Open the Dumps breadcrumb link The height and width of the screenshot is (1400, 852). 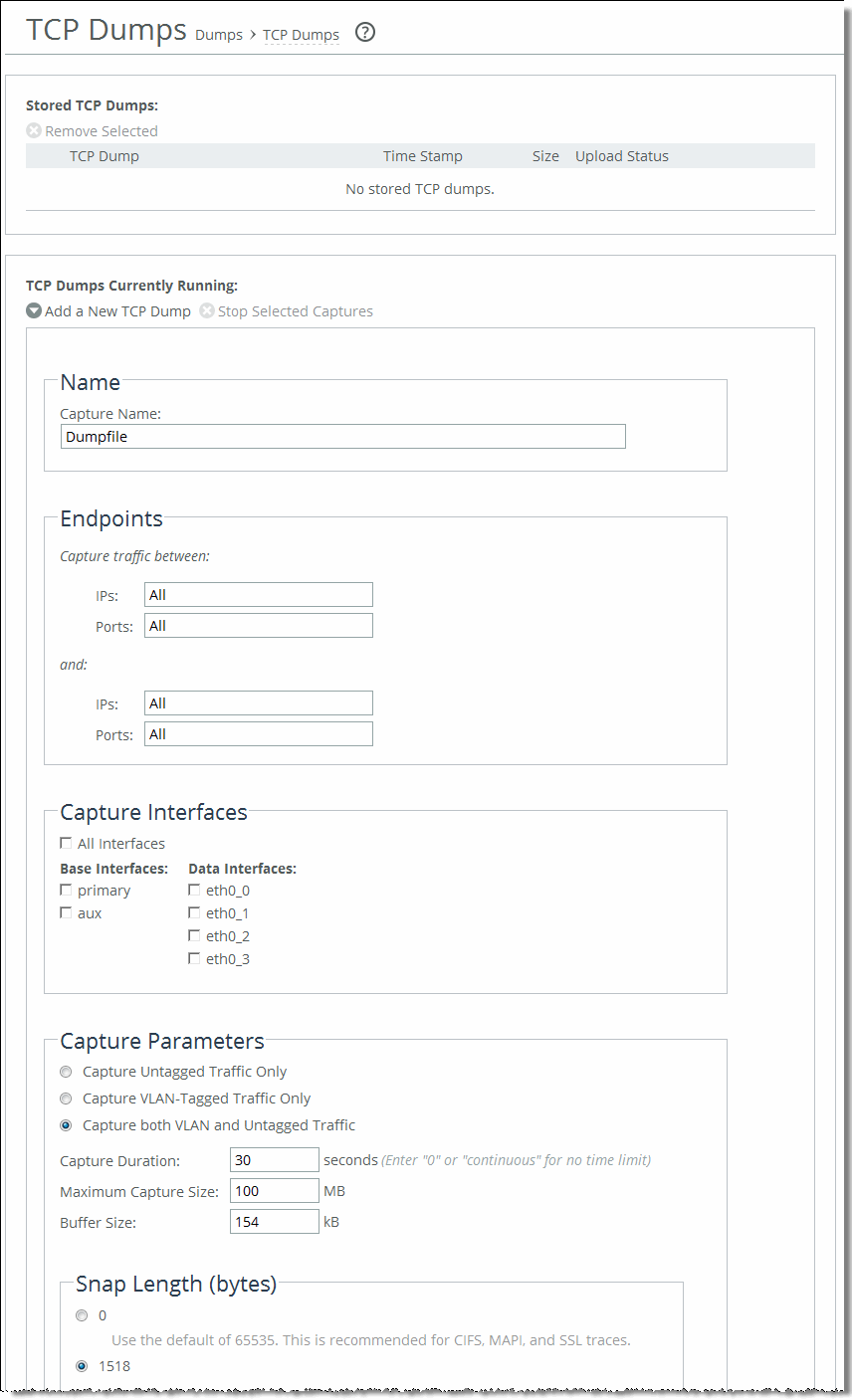pos(219,35)
